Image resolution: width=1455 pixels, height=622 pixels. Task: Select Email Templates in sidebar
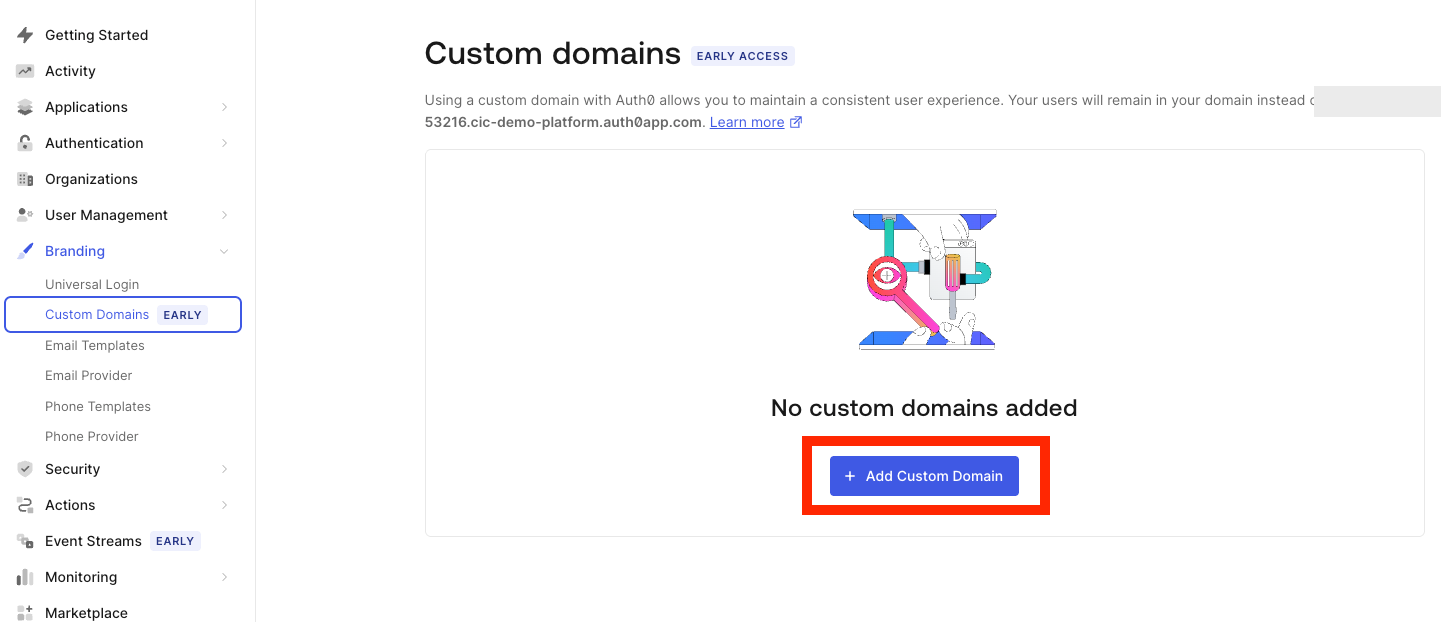coord(95,346)
